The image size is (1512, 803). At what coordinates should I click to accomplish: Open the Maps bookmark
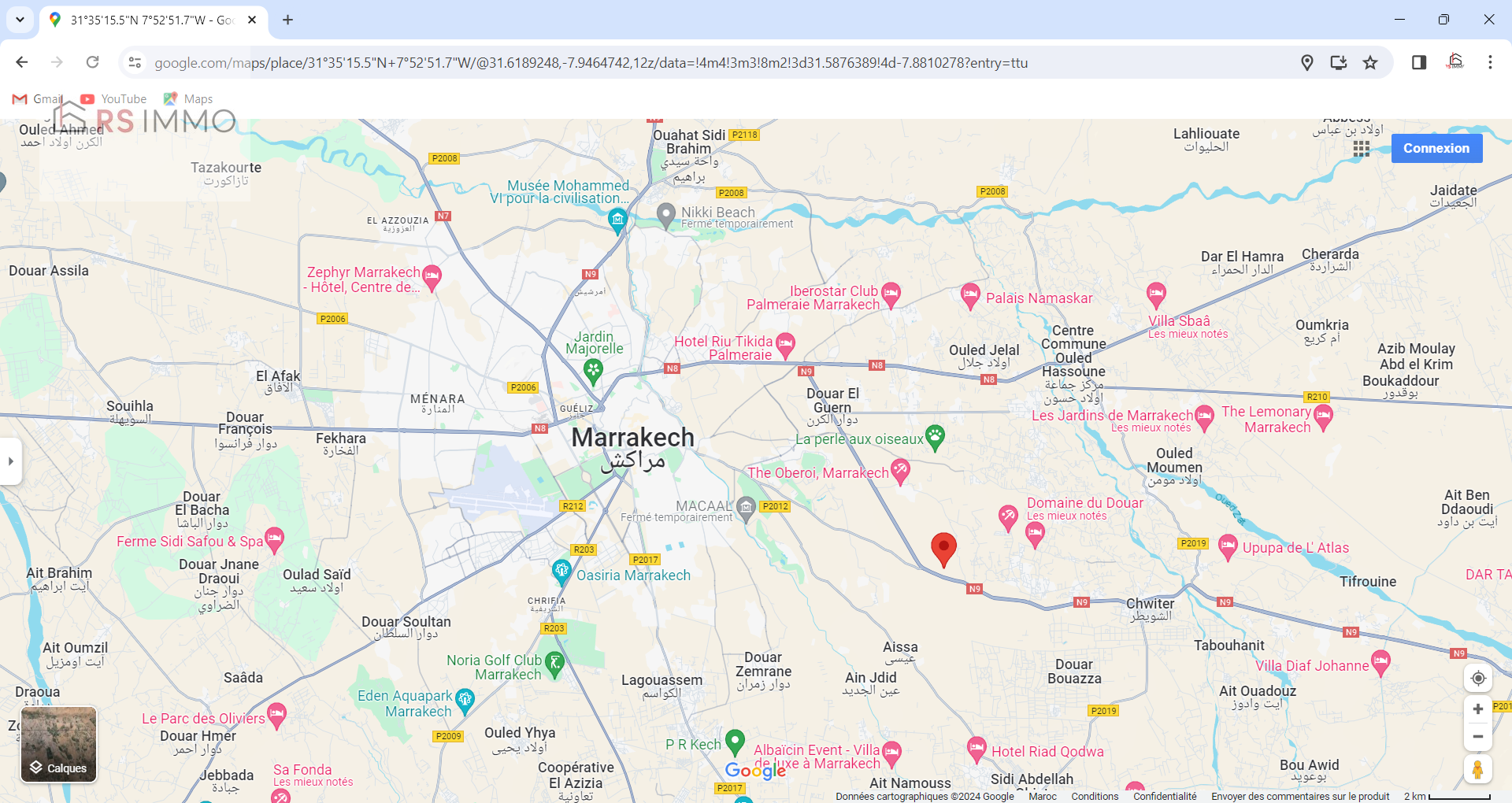(188, 98)
